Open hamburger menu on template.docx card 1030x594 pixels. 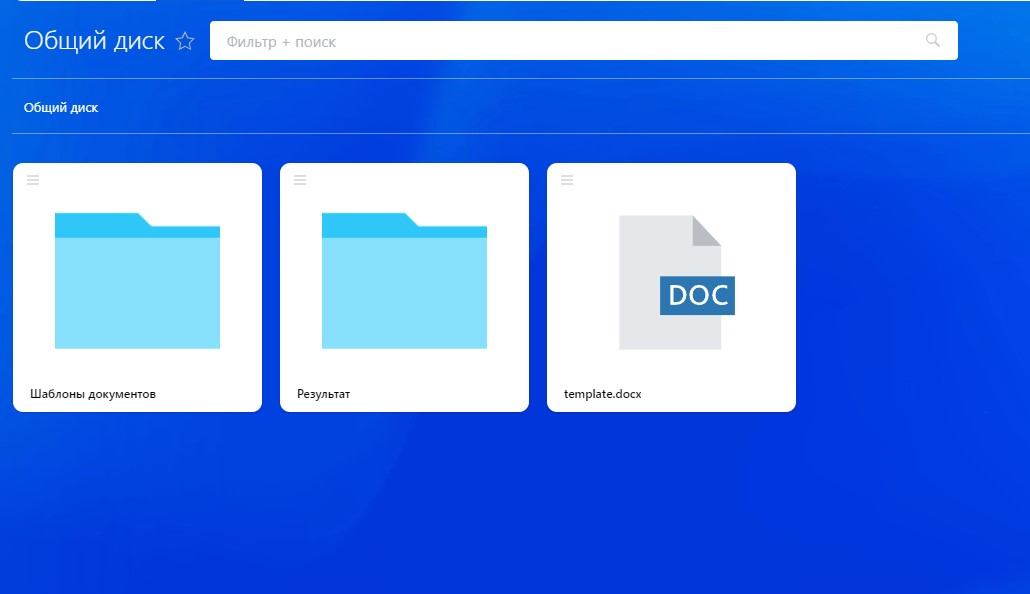pos(567,180)
